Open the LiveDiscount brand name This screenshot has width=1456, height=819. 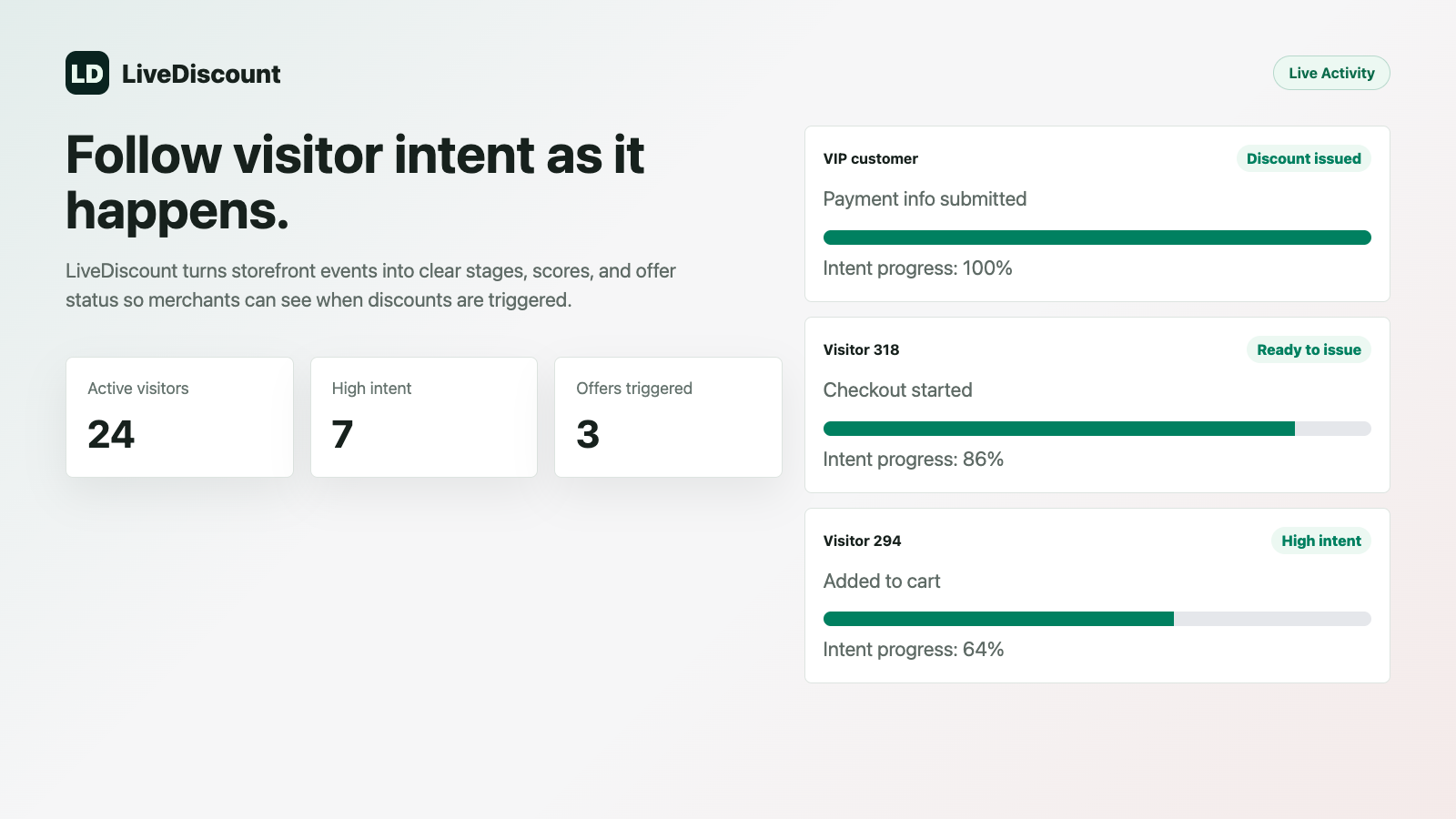[x=201, y=74]
